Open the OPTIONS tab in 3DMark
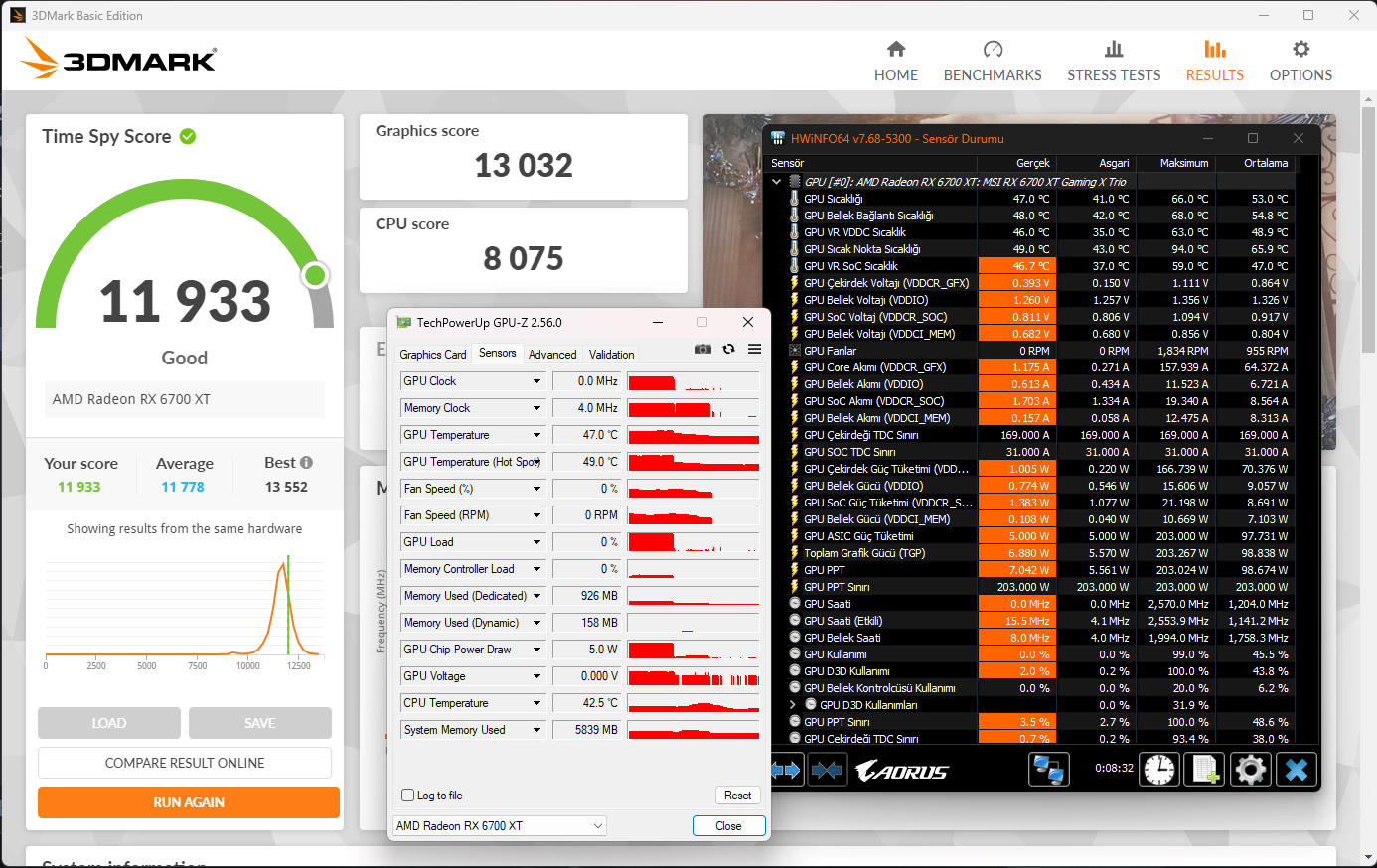Viewport: 1377px width, 868px height. pyautogui.click(x=1300, y=62)
